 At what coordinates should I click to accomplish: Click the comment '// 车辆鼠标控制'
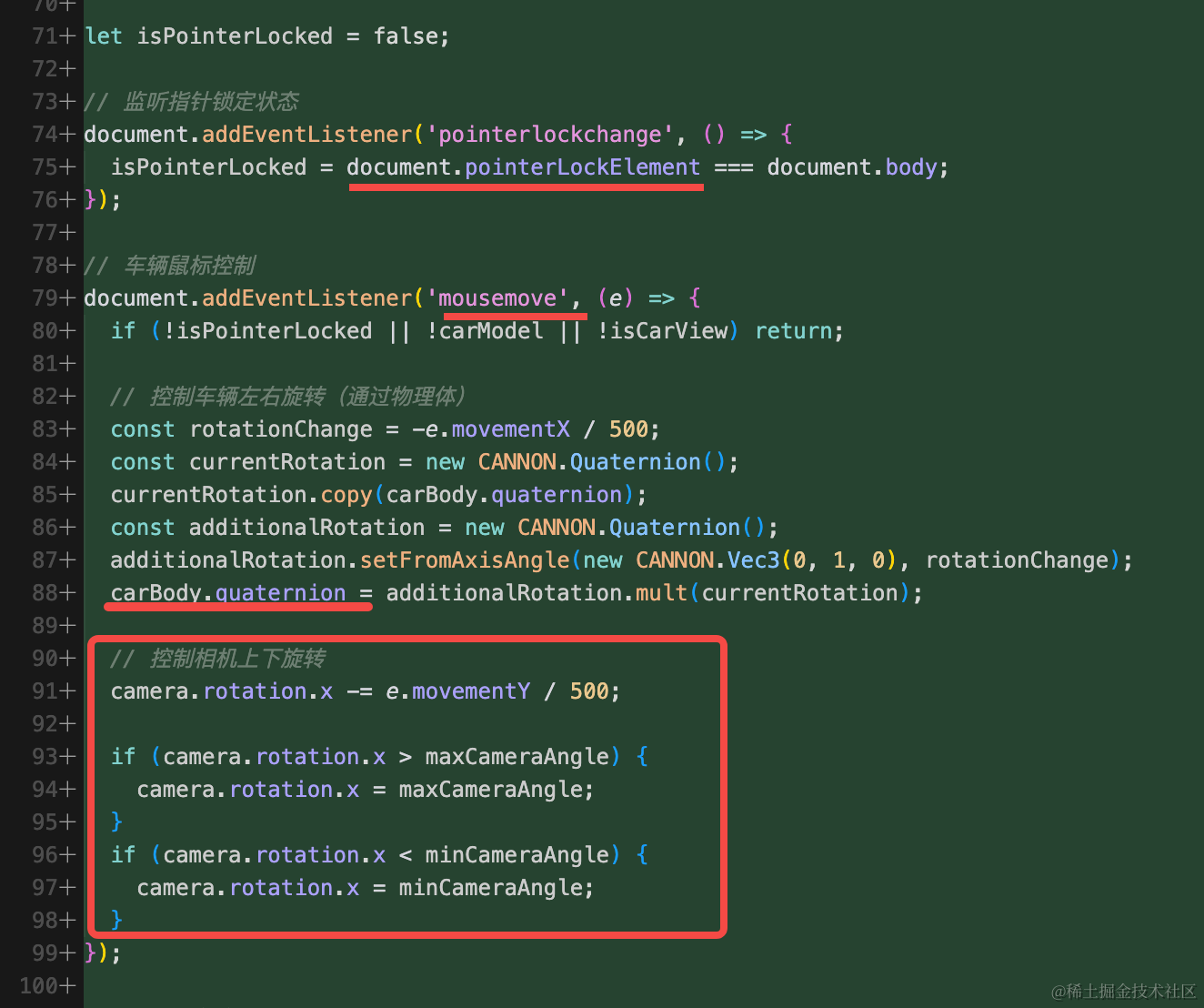tap(170, 266)
